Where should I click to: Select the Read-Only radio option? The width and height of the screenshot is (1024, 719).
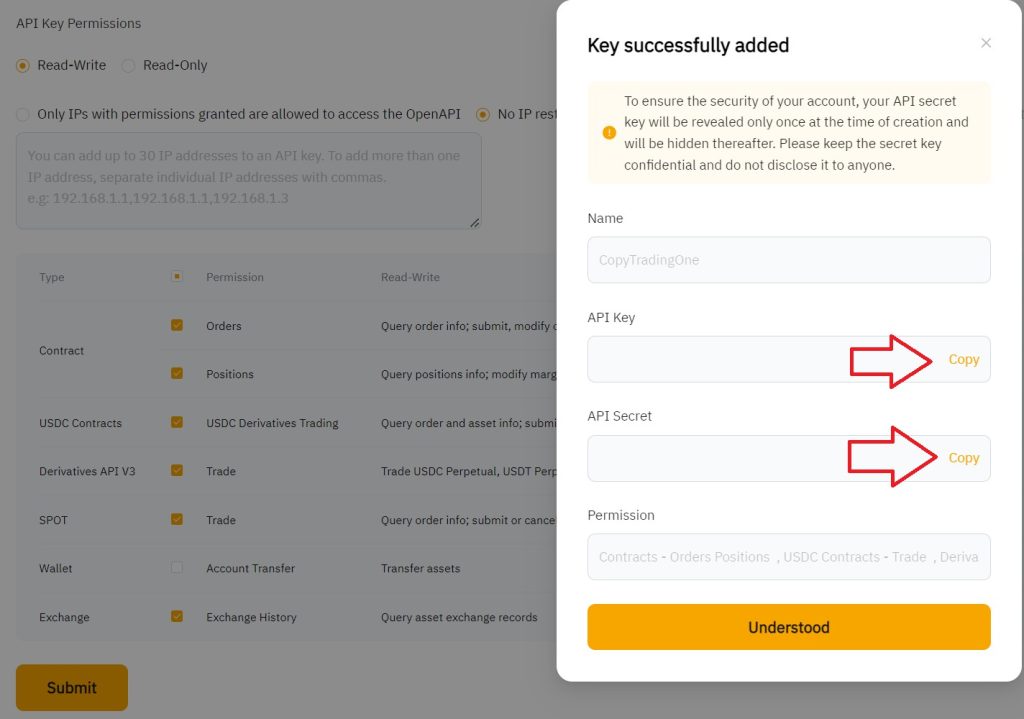pos(128,65)
